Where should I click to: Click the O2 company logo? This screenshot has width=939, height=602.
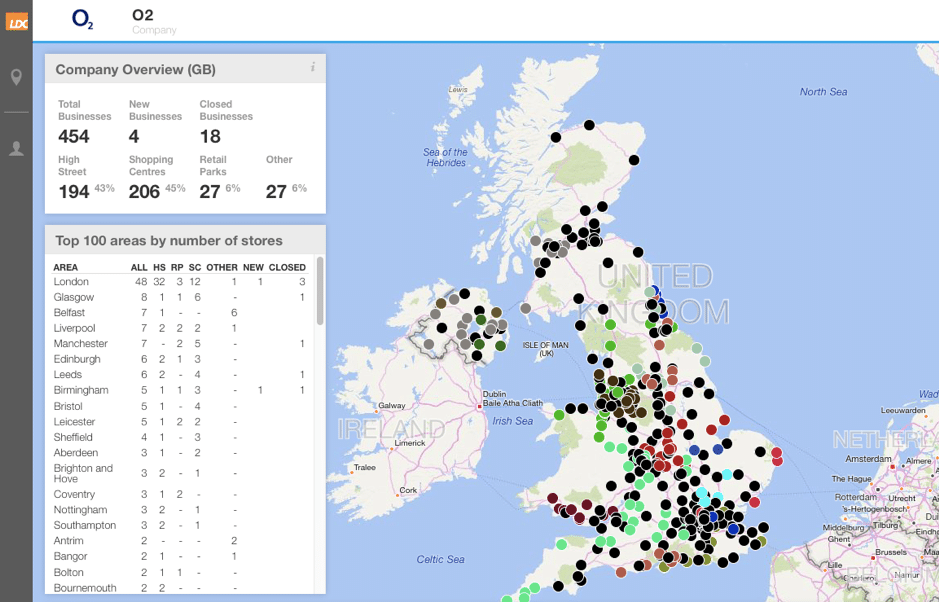click(x=82, y=20)
